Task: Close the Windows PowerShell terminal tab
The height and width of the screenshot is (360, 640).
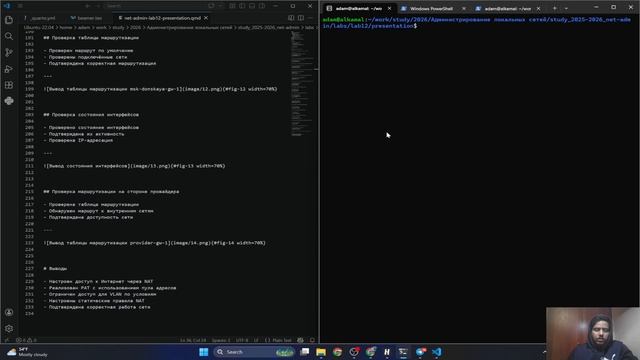Action: 464,9
